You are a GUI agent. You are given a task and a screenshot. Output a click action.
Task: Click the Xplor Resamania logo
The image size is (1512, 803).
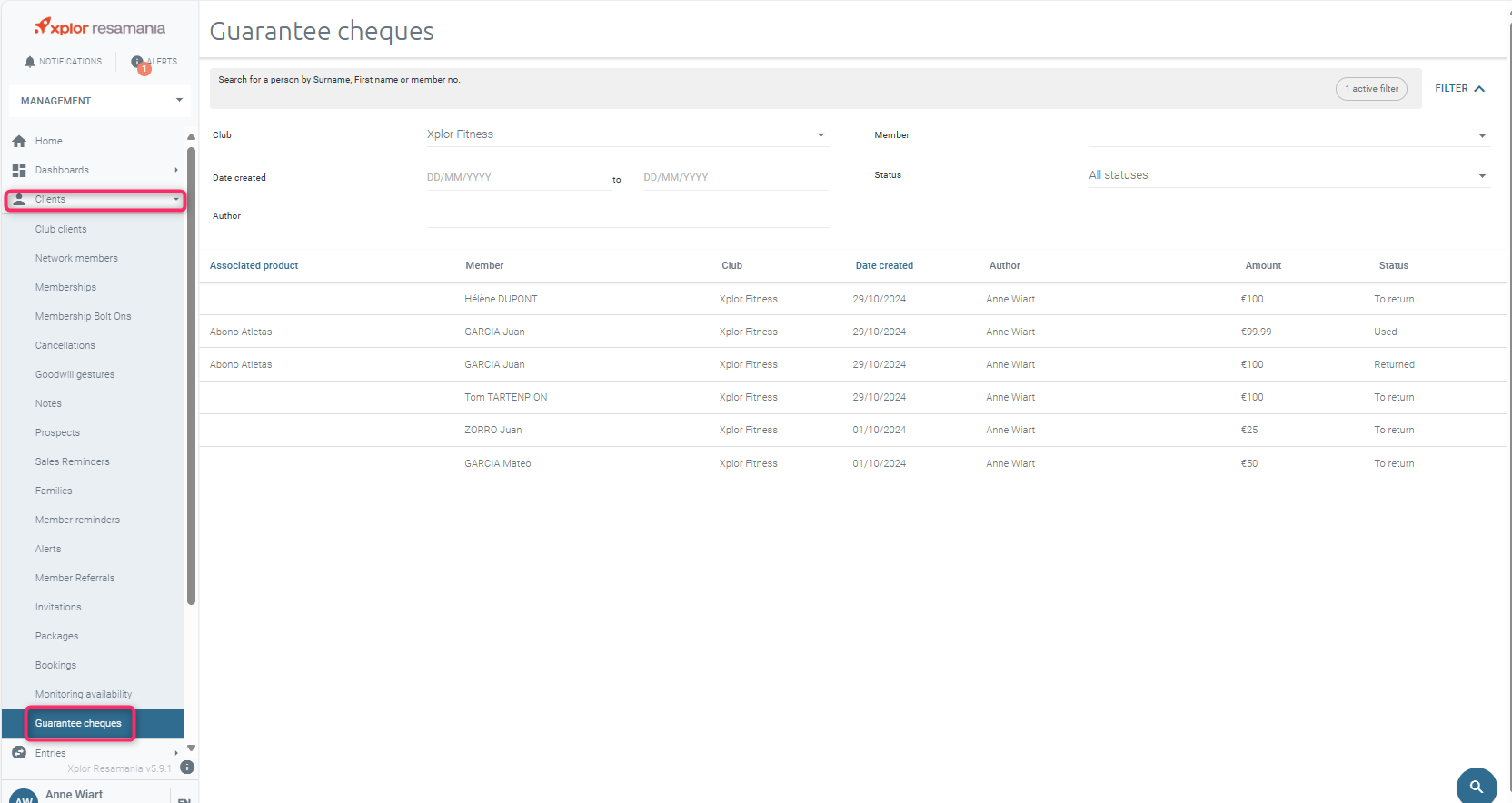(100, 27)
